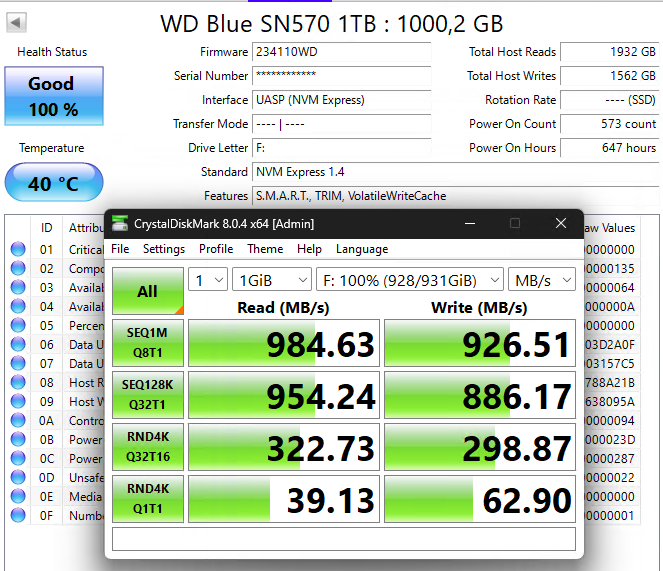Open the Settings menu in CrystalDiskMark
This screenshot has width=663, height=571.
pyautogui.click(x=164, y=249)
